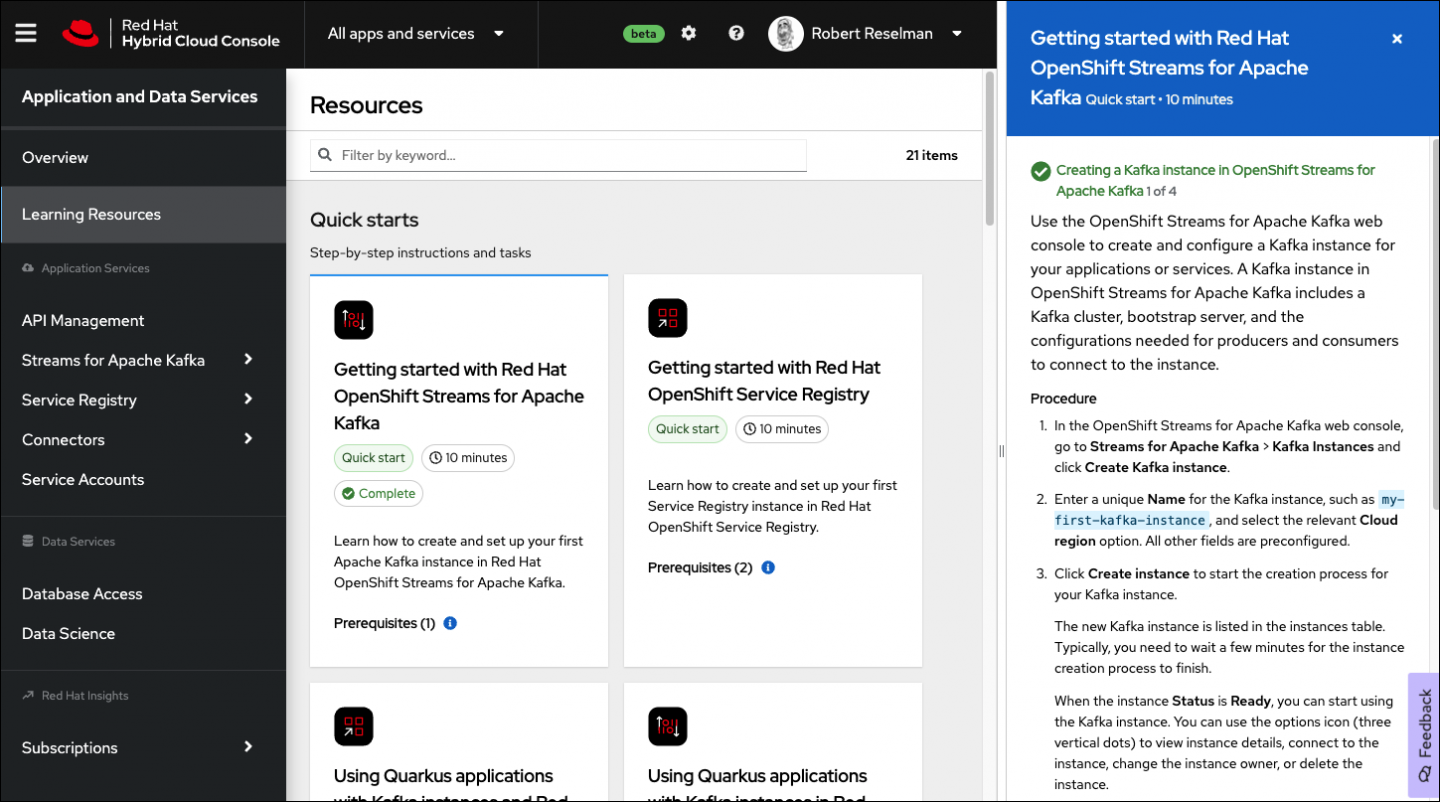Click Robert Reselman's avatar picture
Screen dimensions: 1440x802
tap(785, 33)
